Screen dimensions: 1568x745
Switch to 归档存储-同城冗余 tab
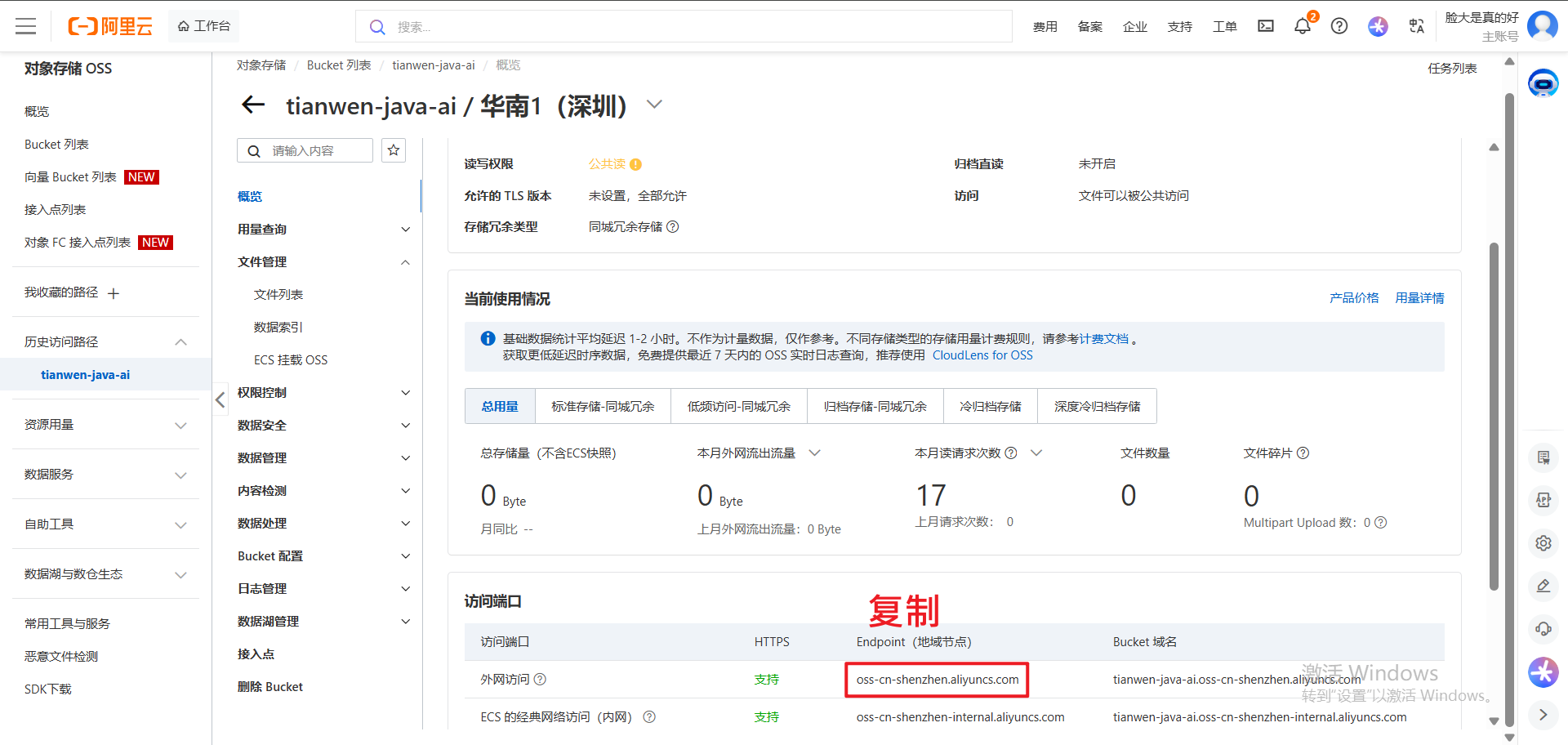coord(875,406)
